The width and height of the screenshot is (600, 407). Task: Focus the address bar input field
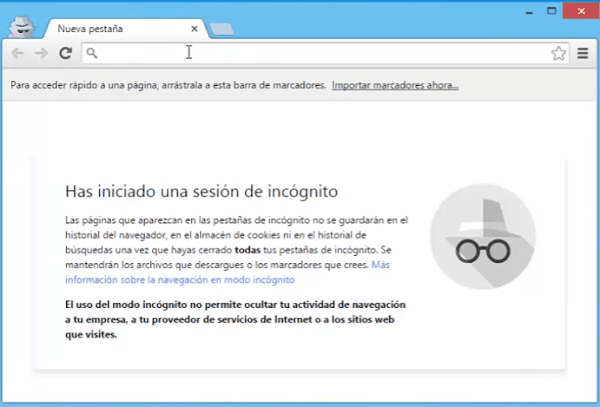point(324,53)
